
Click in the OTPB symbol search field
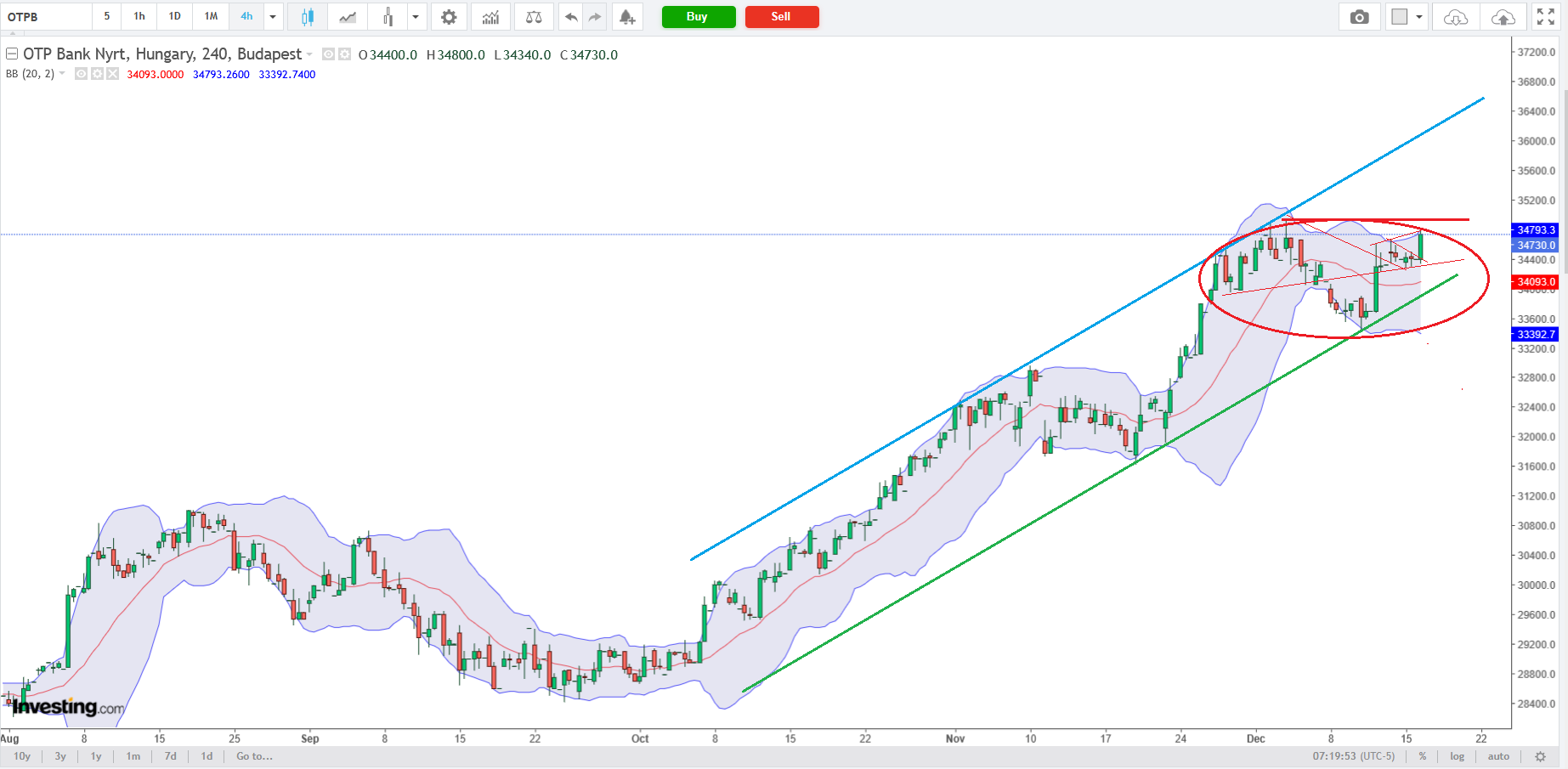tap(47, 16)
